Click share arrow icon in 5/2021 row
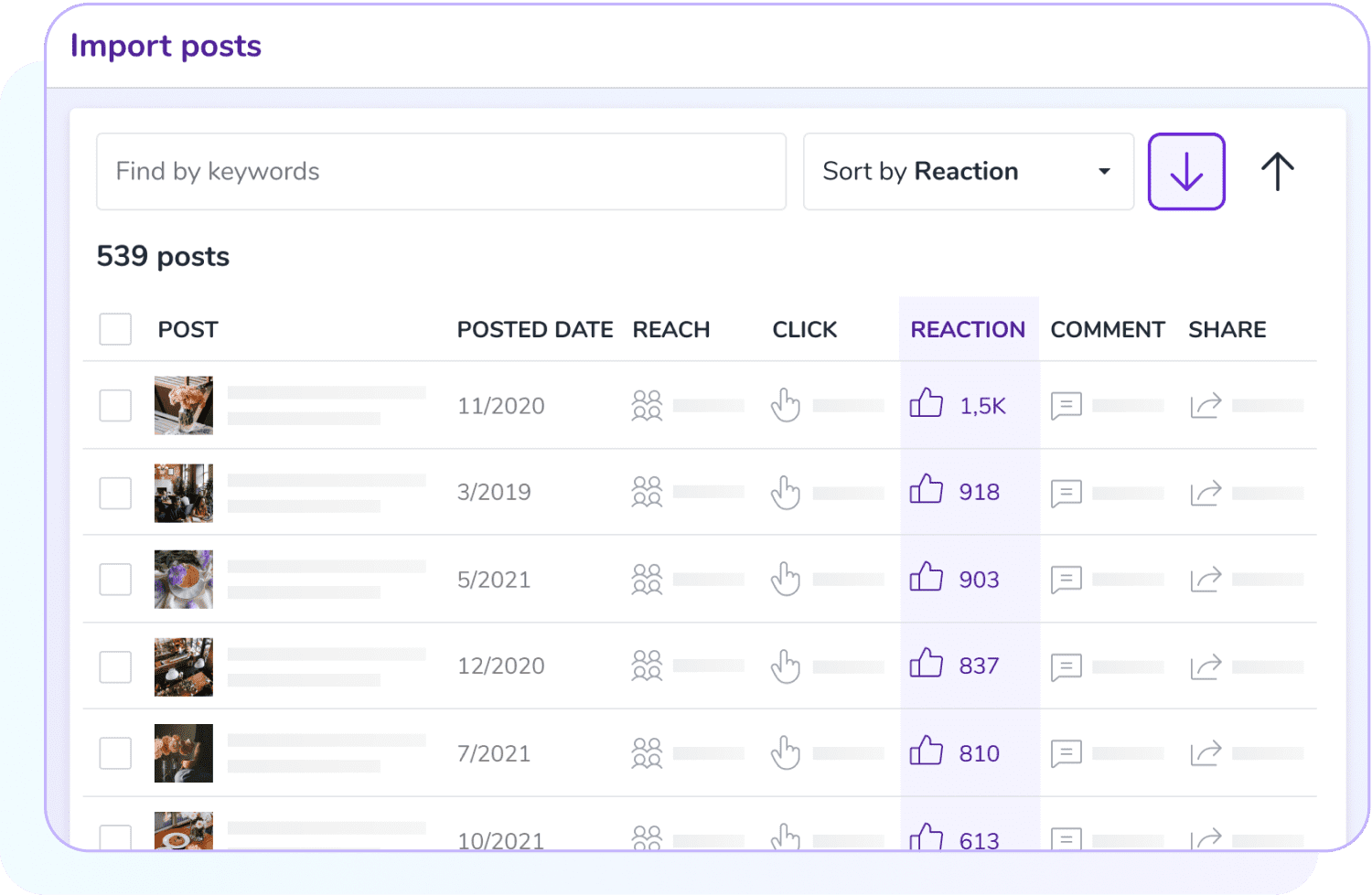 pyautogui.click(x=1206, y=579)
